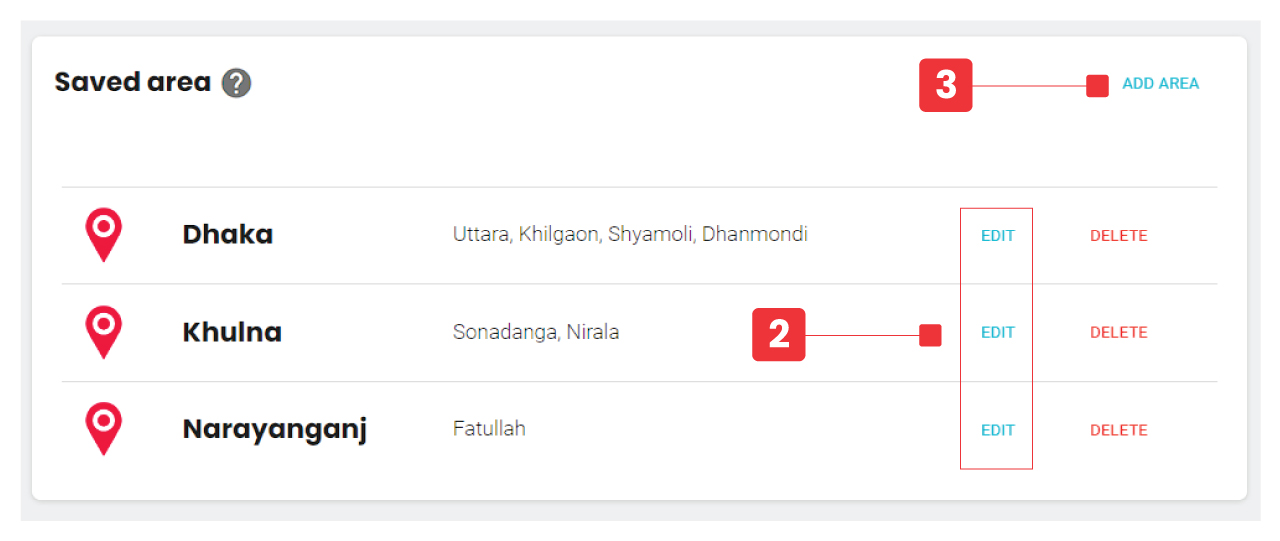Click Dhaka's list of sub-areas text
The height and width of the screenshot is (541, 1280).
(x=630, y=235)
